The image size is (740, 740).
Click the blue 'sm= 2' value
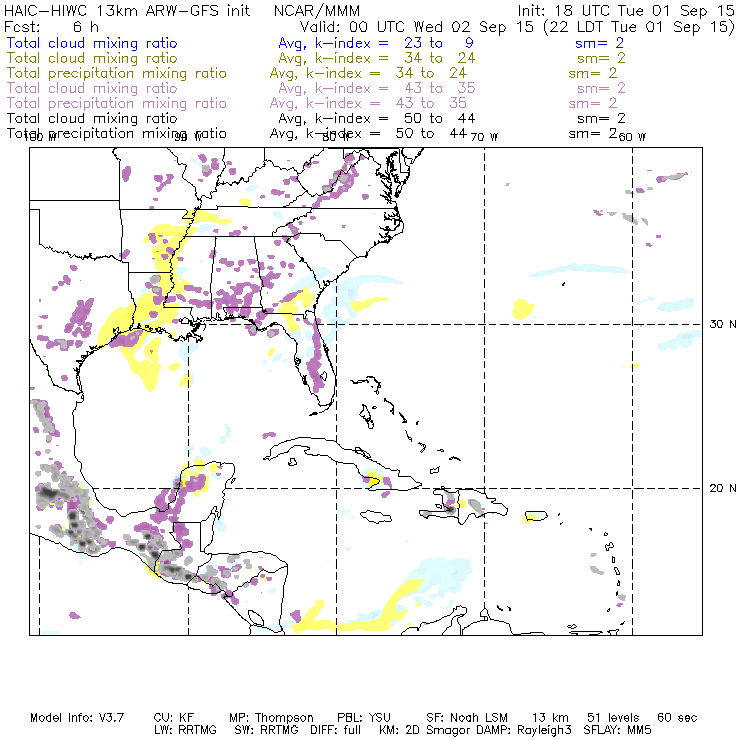click(x=599, y=43)
